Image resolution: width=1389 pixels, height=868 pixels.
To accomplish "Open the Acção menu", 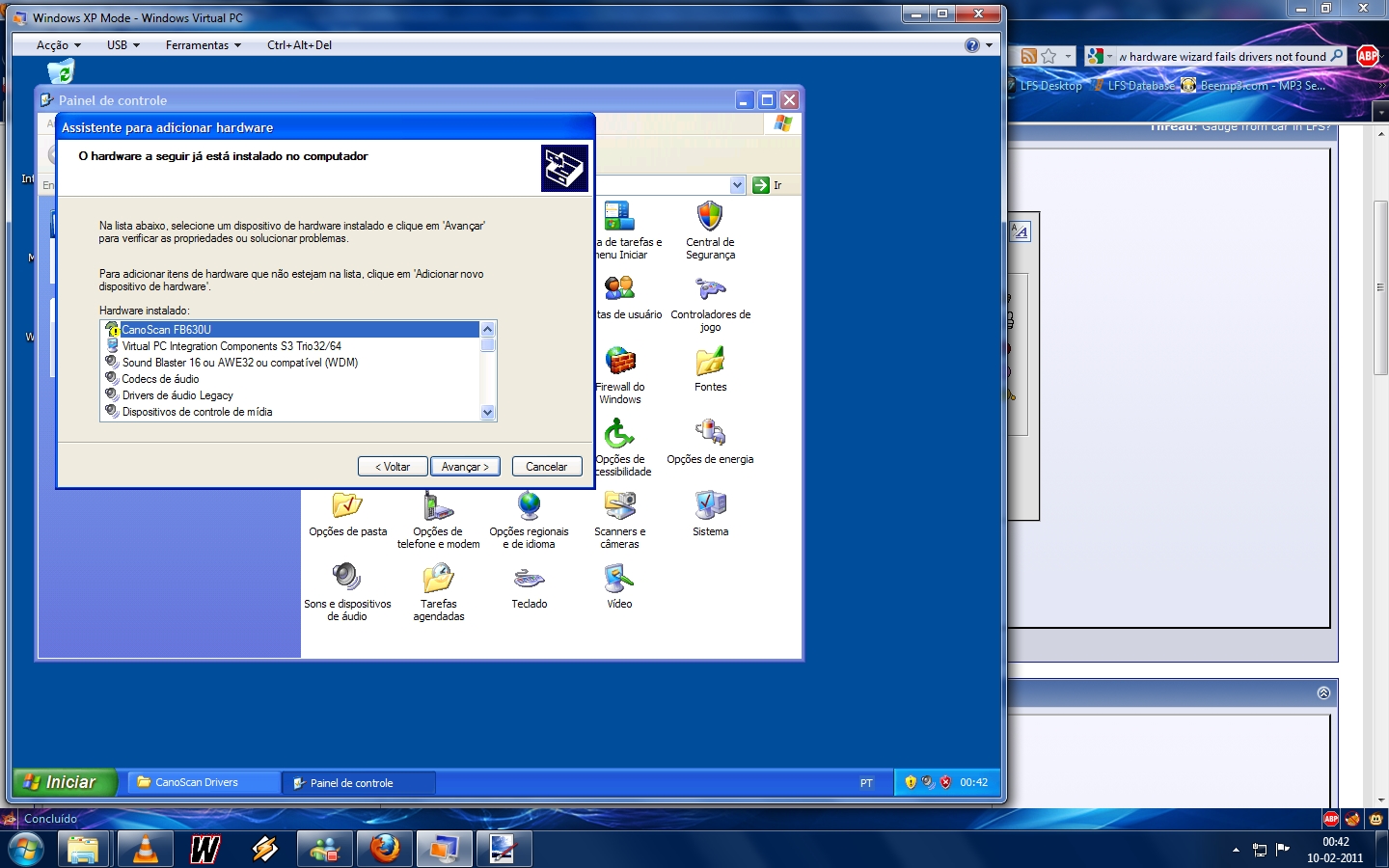I will point(58,45).
